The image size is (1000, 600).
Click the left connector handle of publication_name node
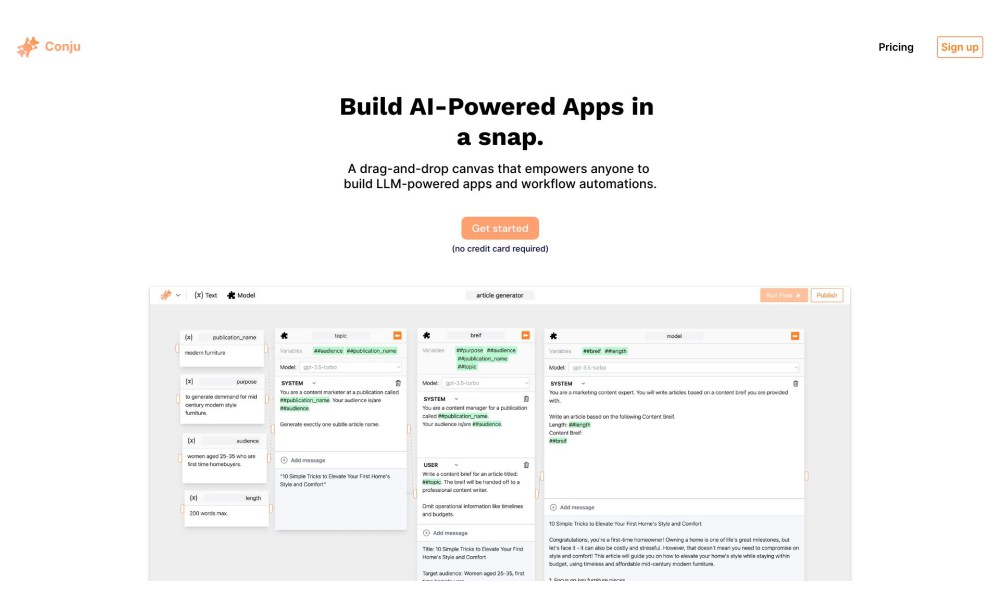[x=177, y=349]
